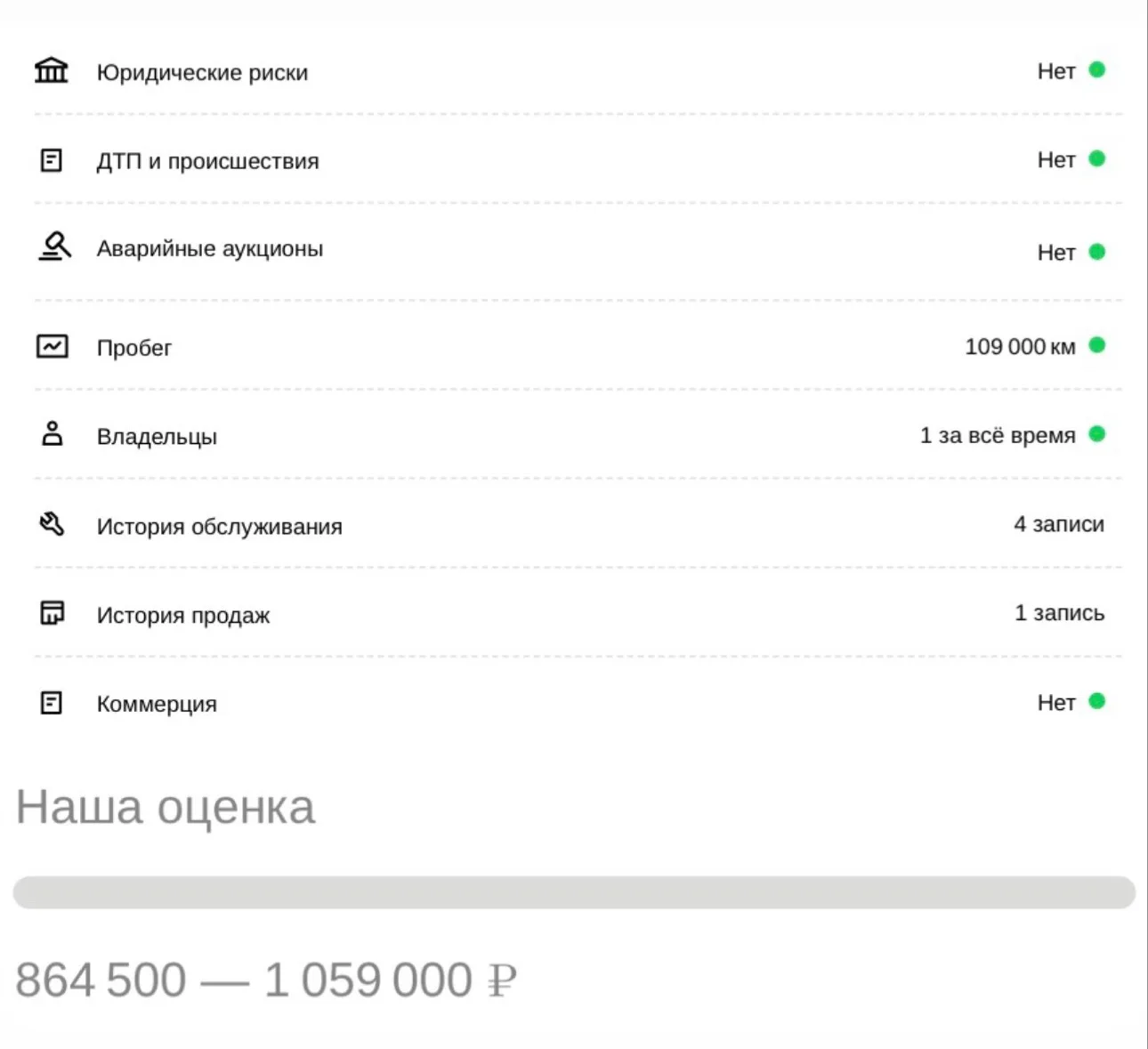Click the storefront icon next to История продаж
This screenshot has height=1049, width=1148.
[x=52, y=613]
